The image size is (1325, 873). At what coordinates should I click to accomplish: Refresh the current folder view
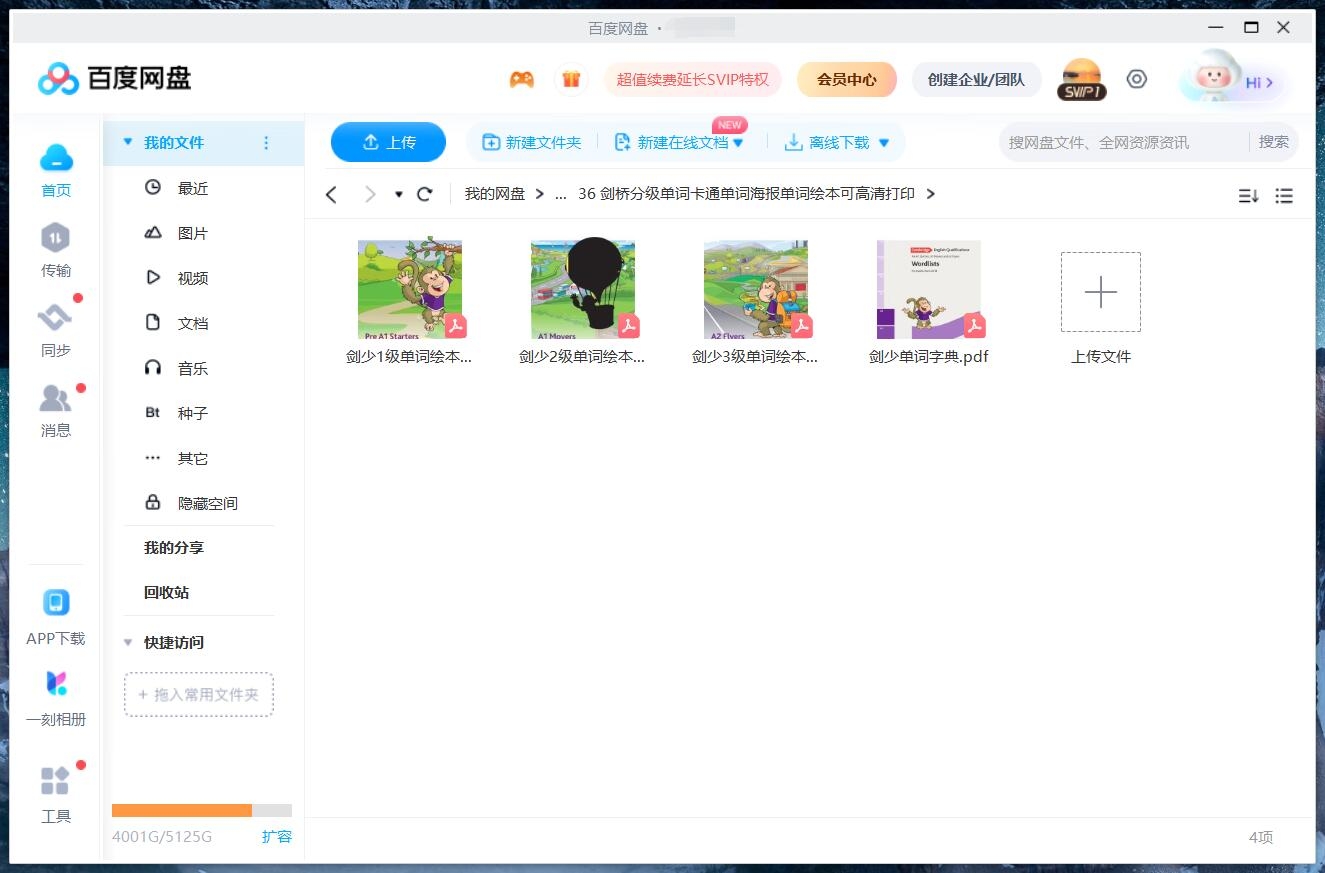pos(424,194)
